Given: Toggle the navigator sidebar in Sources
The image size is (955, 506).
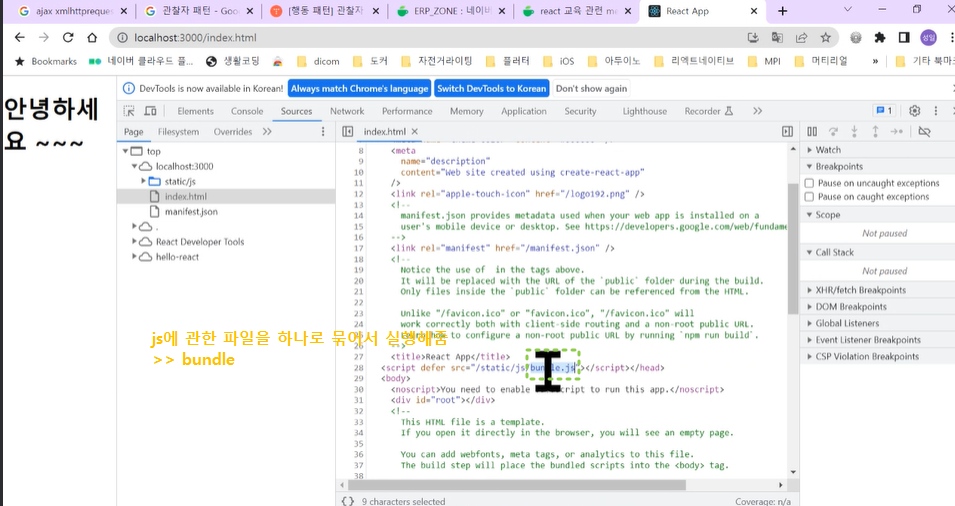Looking at the screenshot, I should point(348,132).
